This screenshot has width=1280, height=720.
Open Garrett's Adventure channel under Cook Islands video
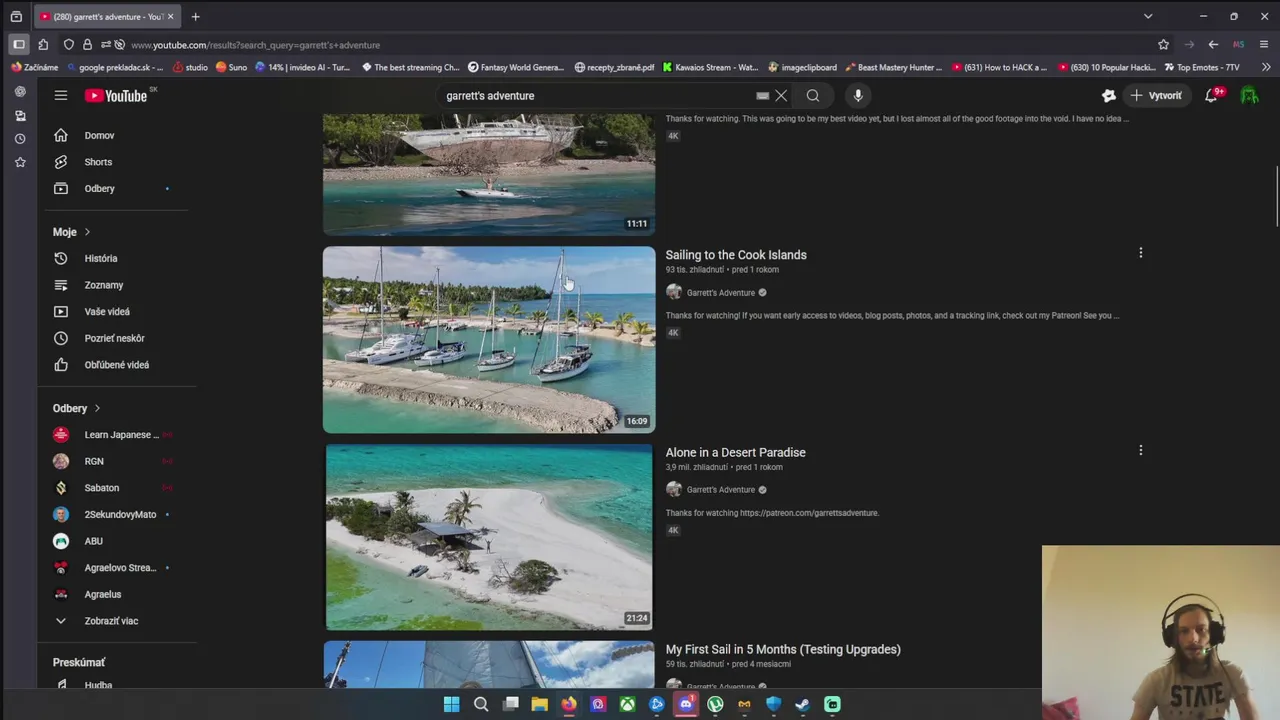tap(720, 293)
